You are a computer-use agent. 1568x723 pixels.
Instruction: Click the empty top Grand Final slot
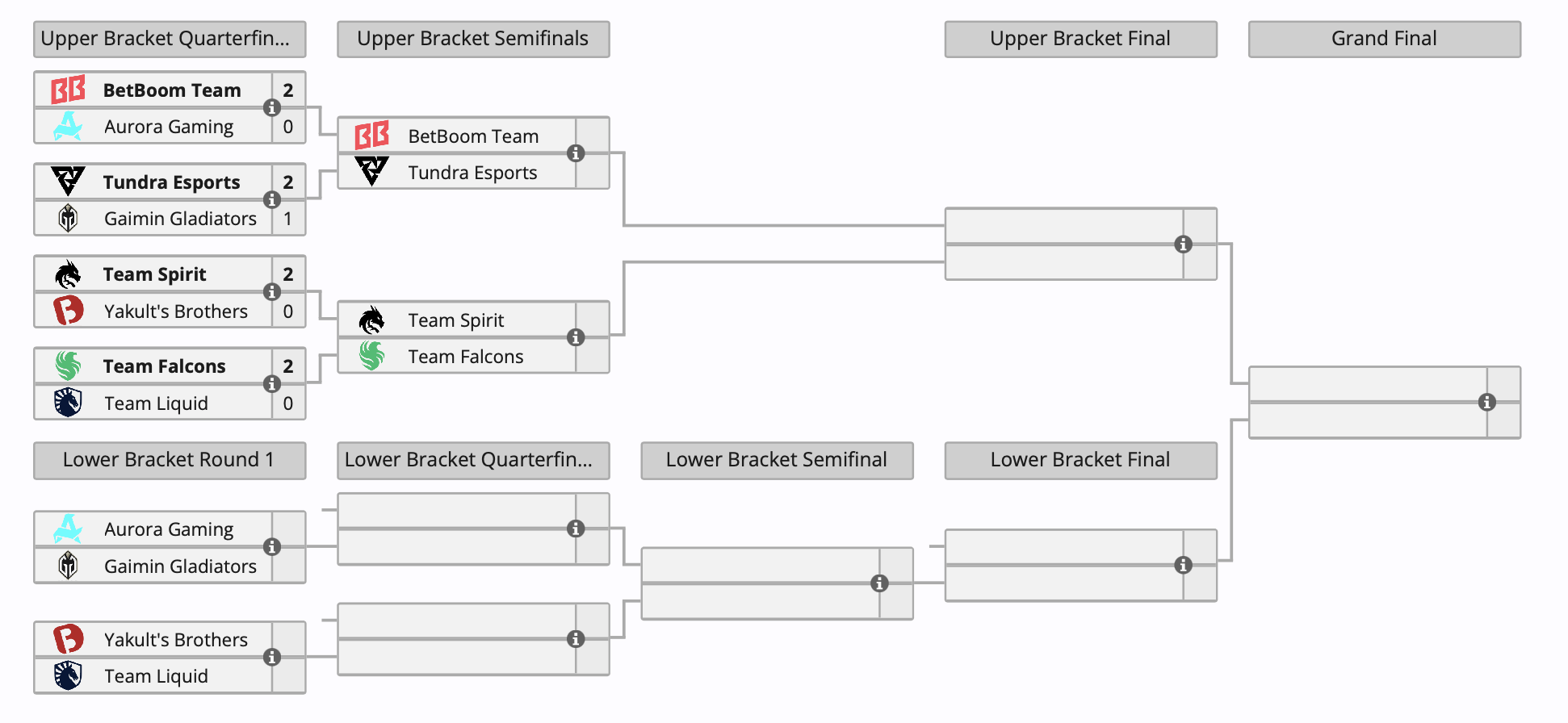click(x=1368, y=384)
